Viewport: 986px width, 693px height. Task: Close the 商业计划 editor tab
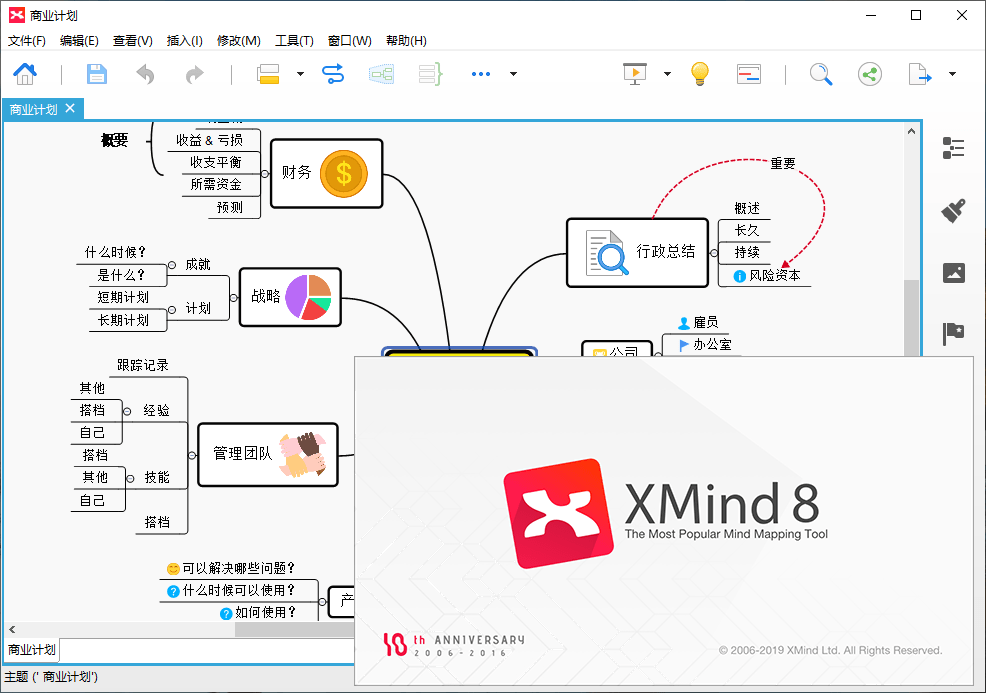70,108
